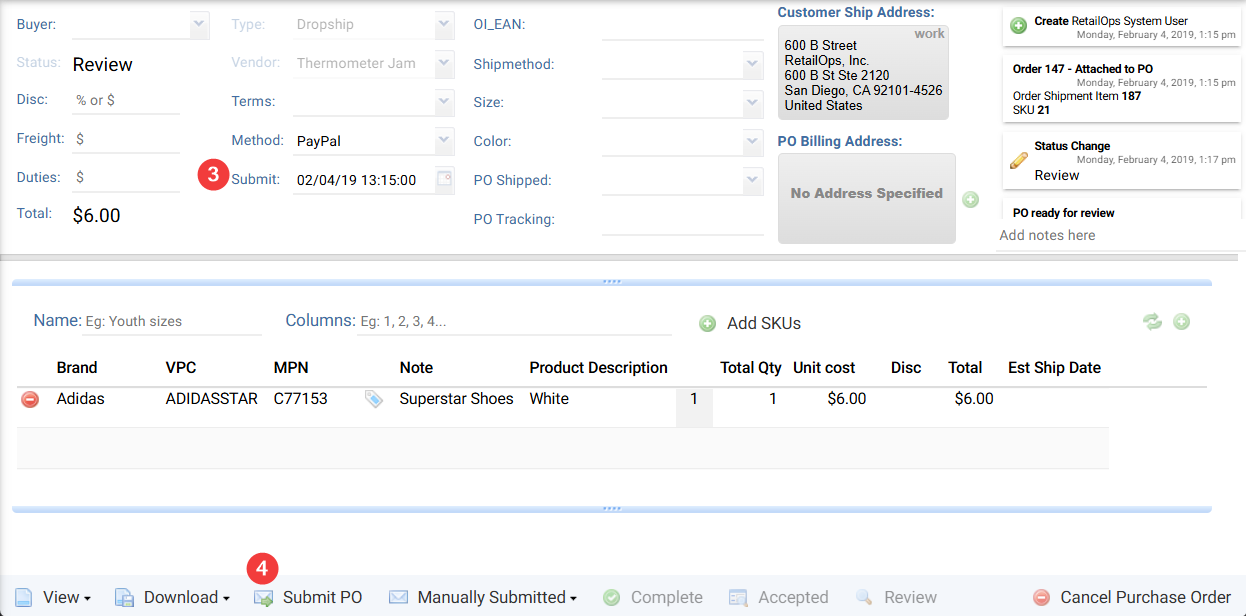Click the green refresh arrows icon

[x=1153, y=321]
